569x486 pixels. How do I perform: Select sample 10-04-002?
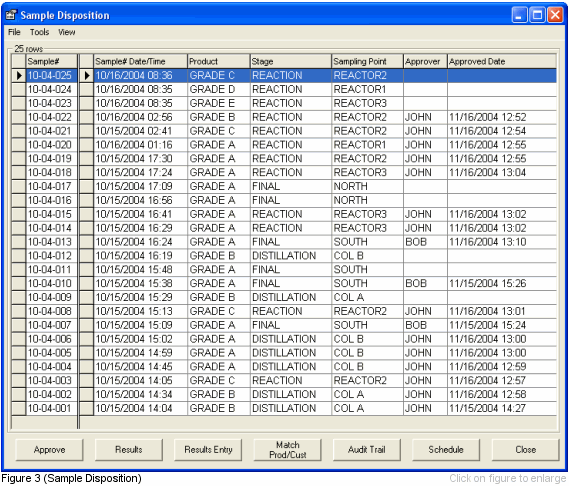52,394
